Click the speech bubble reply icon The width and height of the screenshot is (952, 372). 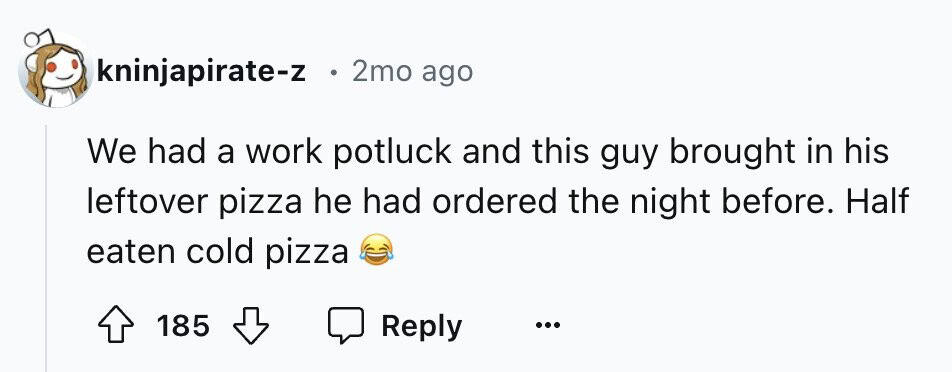coord(346,326)
